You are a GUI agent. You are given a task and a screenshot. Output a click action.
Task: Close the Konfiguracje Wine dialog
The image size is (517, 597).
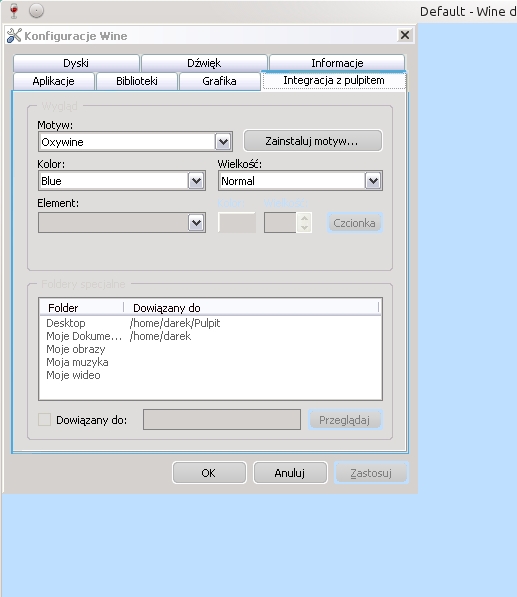pyautogui.click(x=405, y=35)
